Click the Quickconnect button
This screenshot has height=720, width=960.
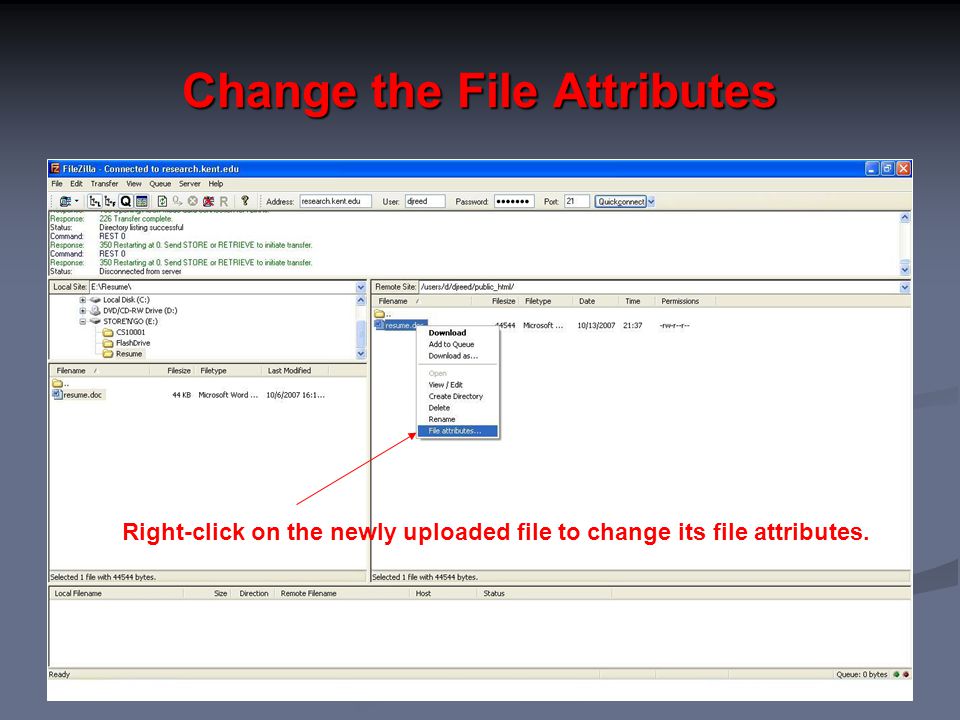[x=621, y=201]
